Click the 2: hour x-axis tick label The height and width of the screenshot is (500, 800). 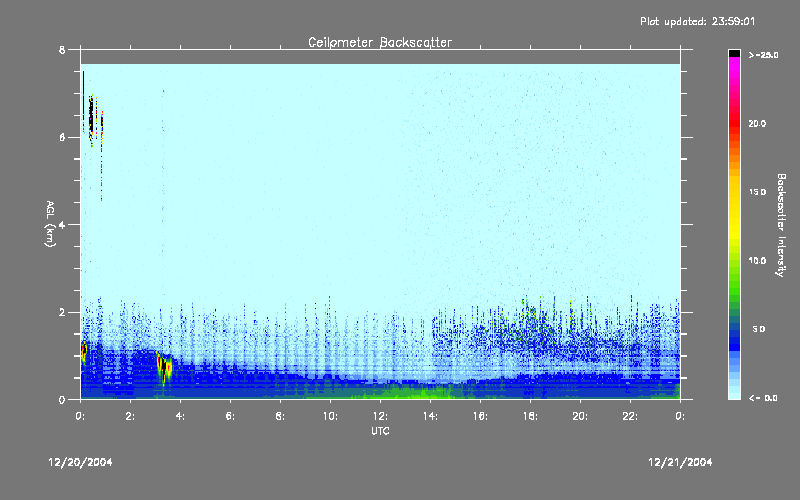pos(130,416)
